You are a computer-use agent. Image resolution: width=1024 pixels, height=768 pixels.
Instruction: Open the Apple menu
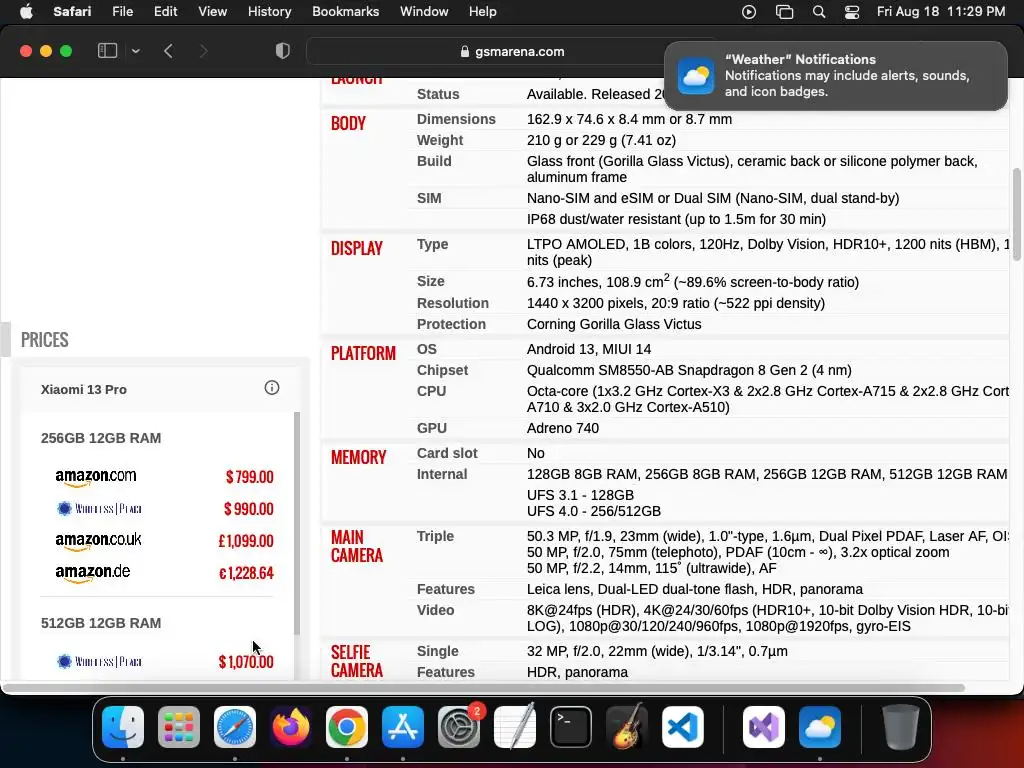point(26,12)
